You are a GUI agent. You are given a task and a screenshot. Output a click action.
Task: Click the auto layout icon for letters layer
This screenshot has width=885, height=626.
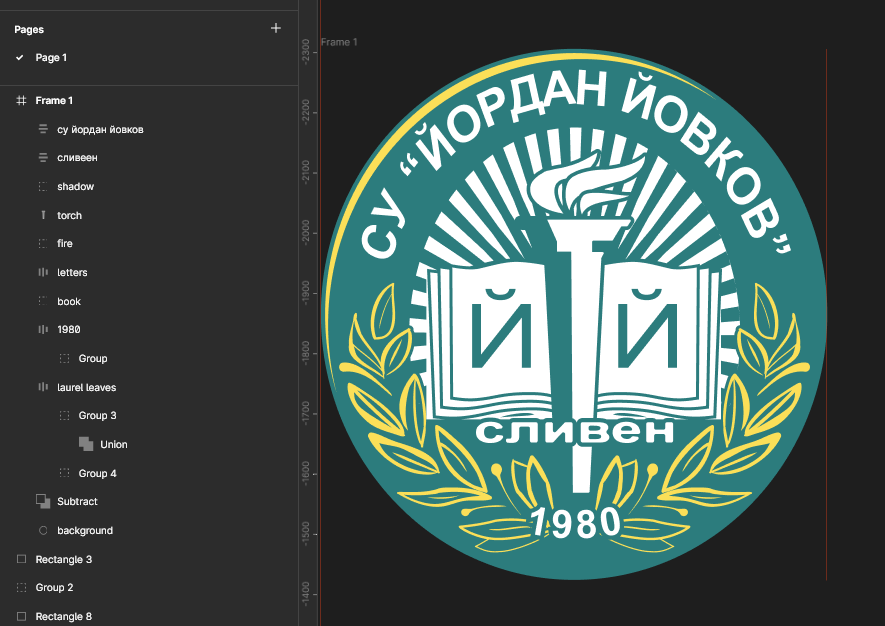click(43, 272)
